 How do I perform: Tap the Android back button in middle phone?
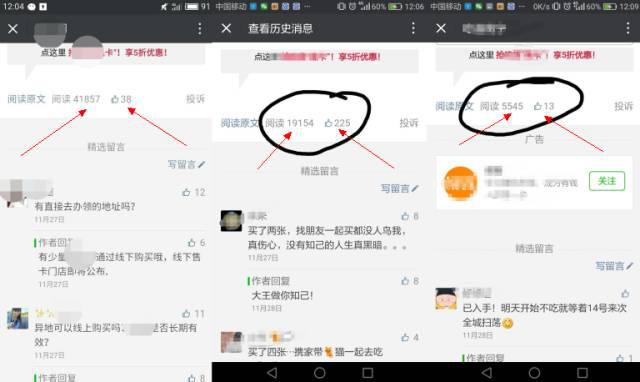click(272, 373)
